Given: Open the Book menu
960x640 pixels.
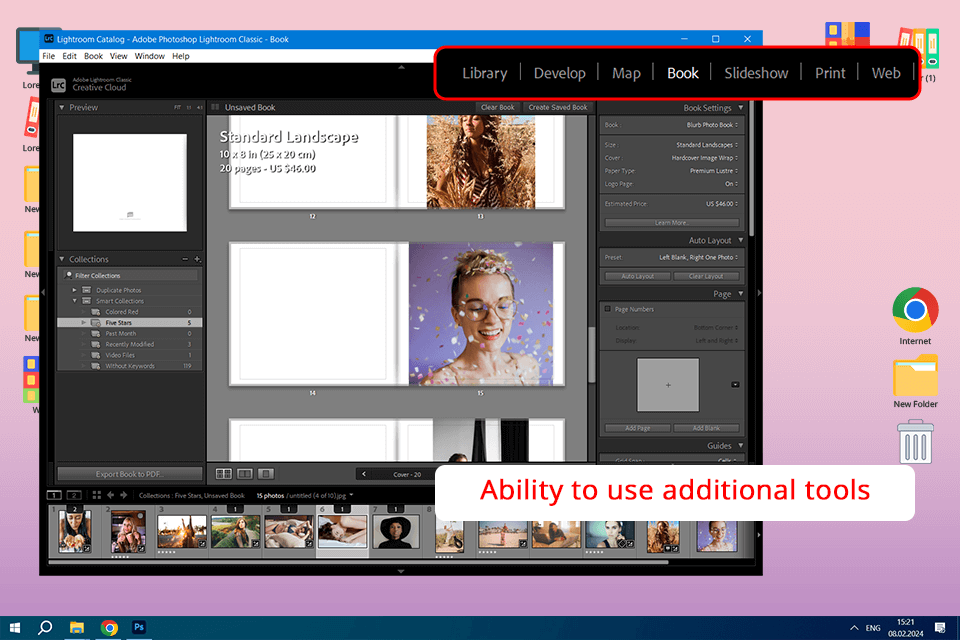Looking at the screenshot, I should click(93, 56).
